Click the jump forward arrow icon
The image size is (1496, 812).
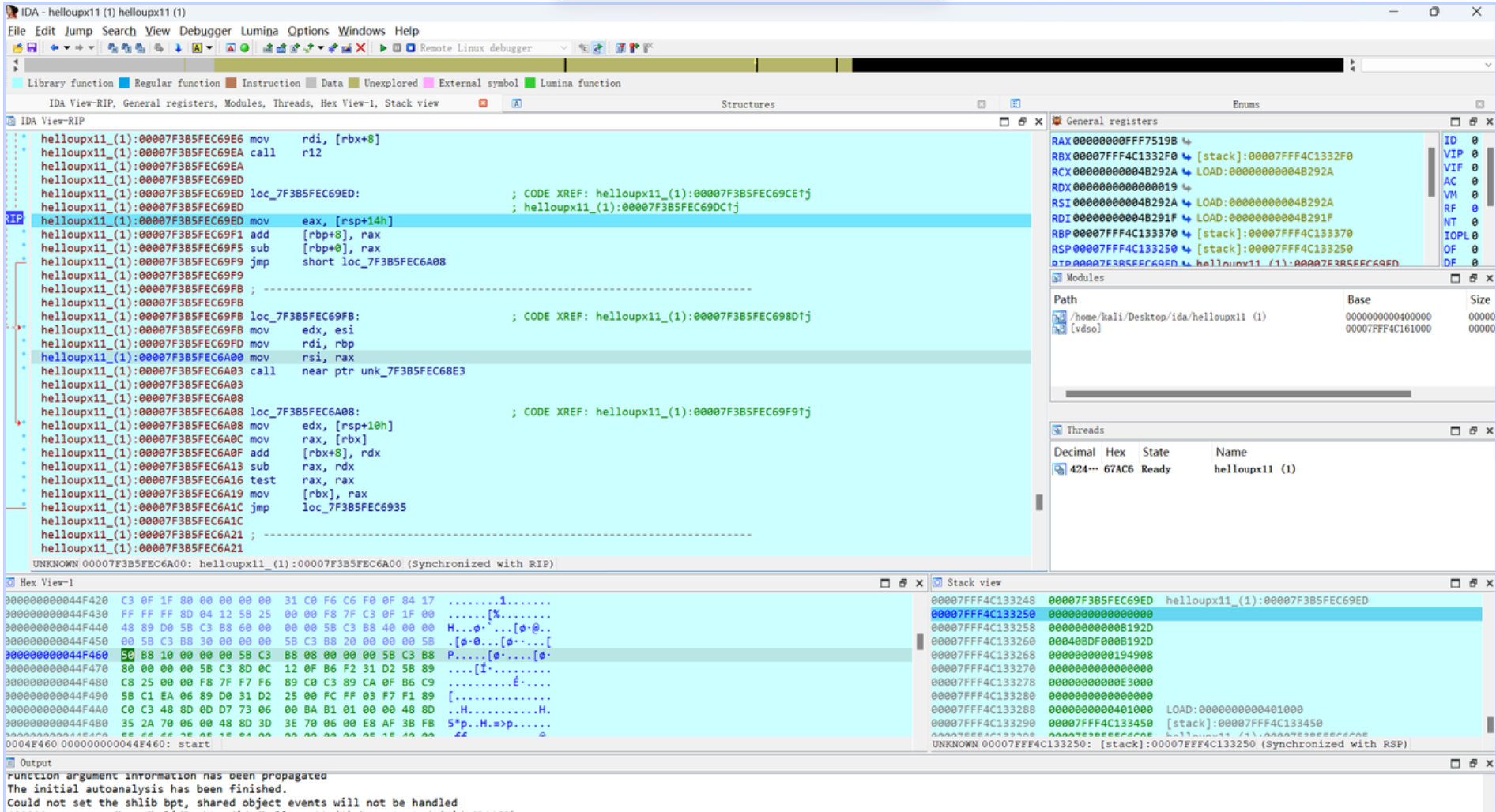point(79,48)
